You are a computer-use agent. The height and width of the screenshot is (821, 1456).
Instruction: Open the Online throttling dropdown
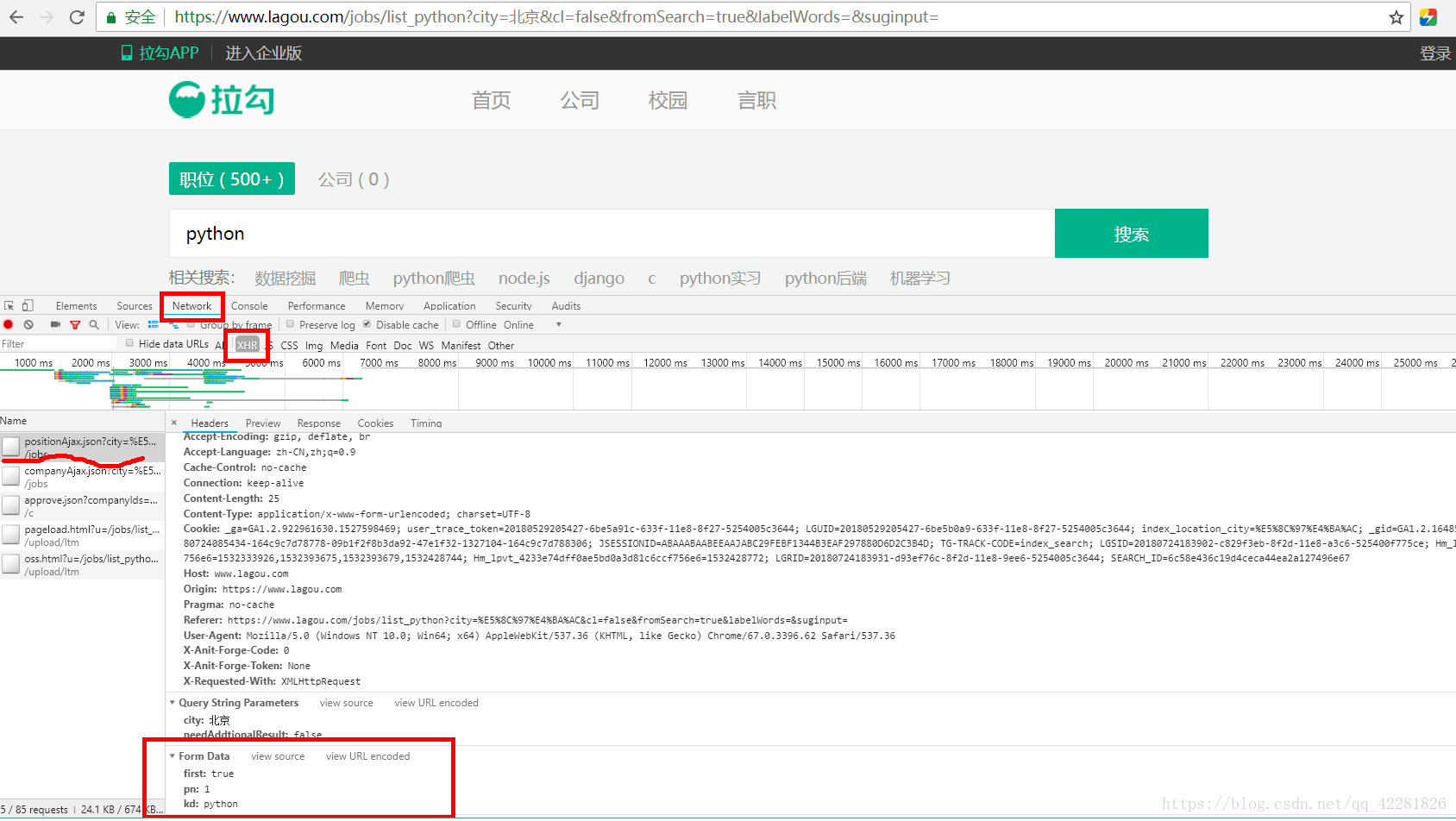pyautogui.click(x=532, y=325)
